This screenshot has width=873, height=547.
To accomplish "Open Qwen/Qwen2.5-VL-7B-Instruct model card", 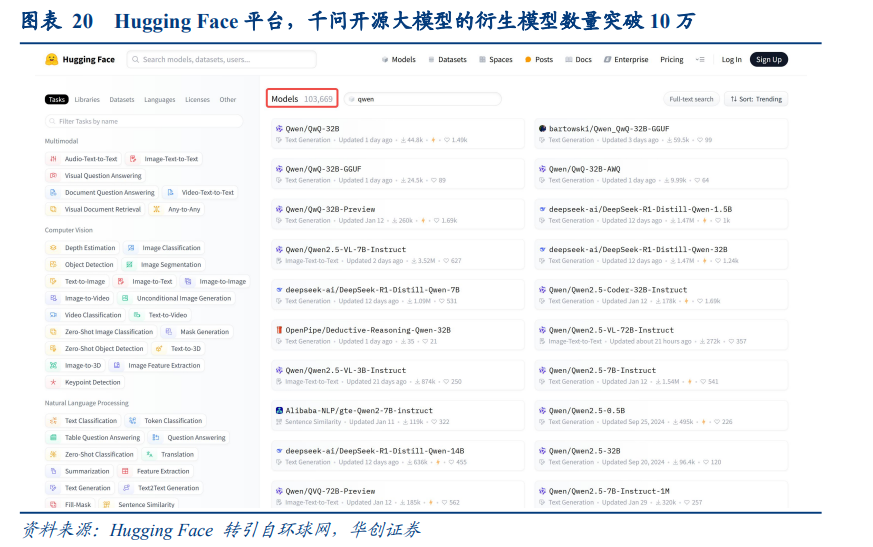I will [x=398, y=255].
